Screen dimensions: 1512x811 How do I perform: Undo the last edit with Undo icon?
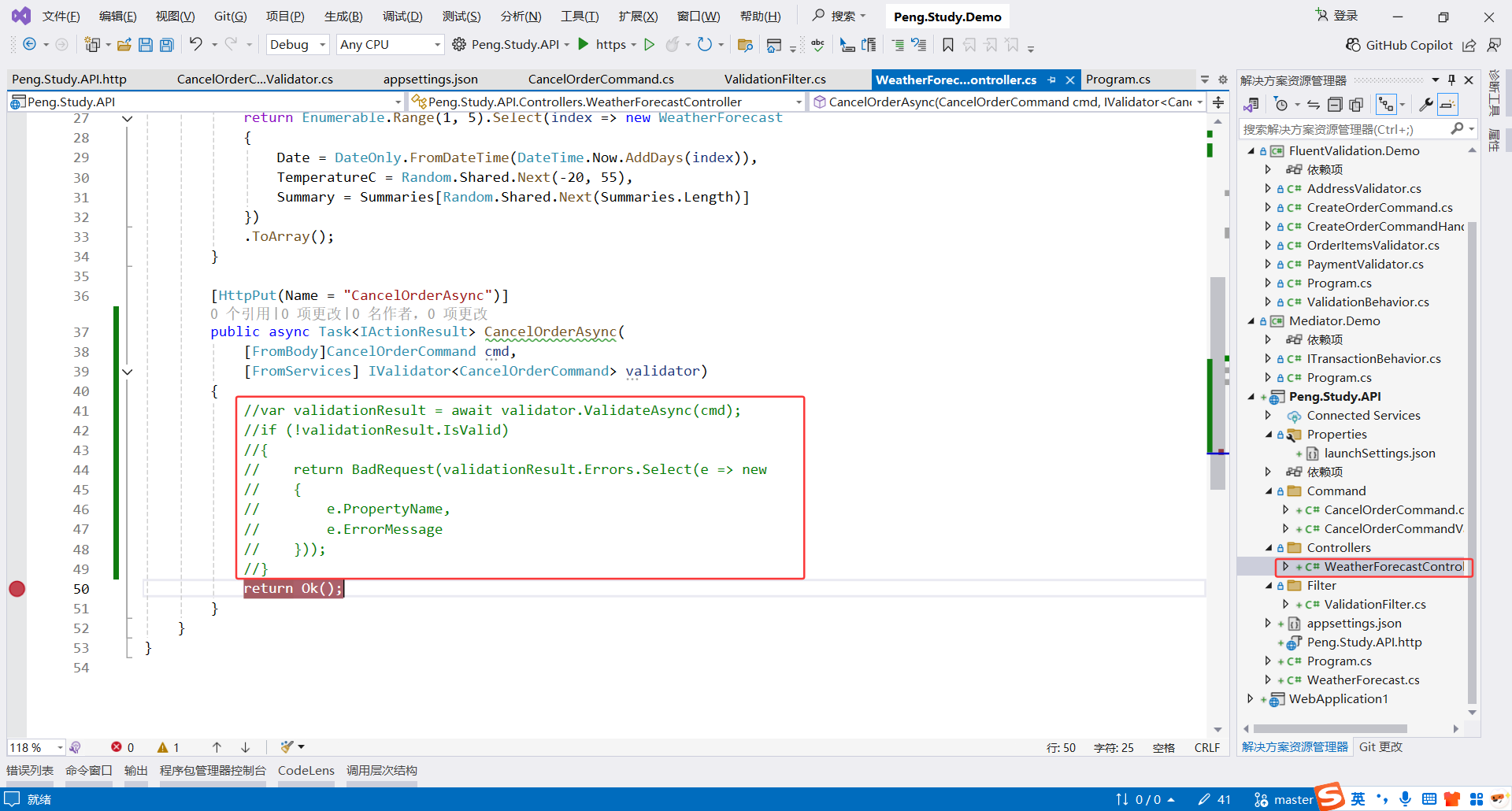click(x=196, y=44)
